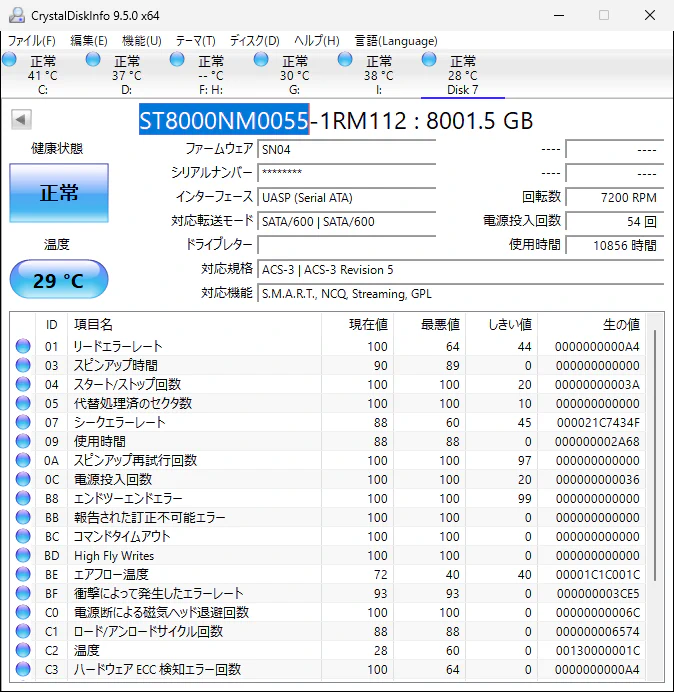Click the power-on count field 54 回
Viewport: 674px width, 692px height.
point(615,221)
